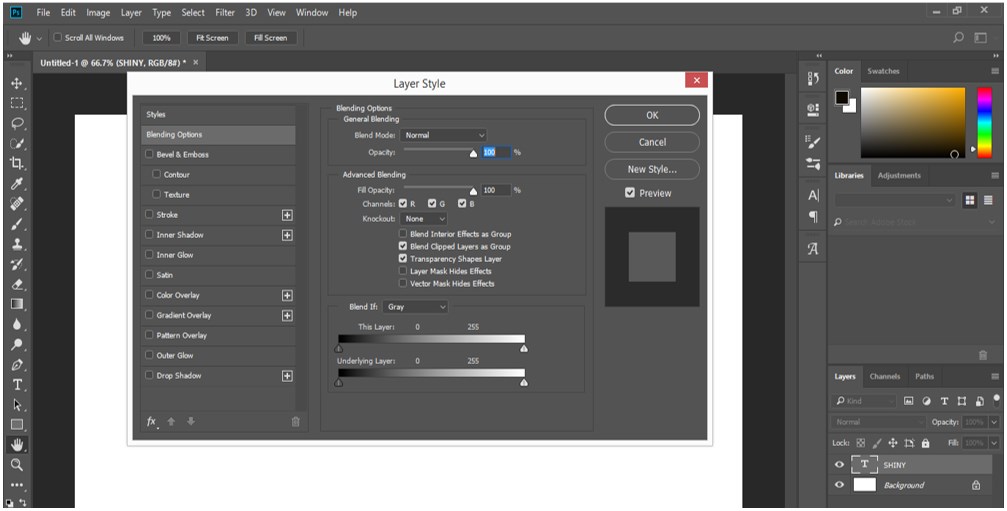Screen dimensions: 1007x511
Task: Click the OK button
Action: click(x=652, y=116)
